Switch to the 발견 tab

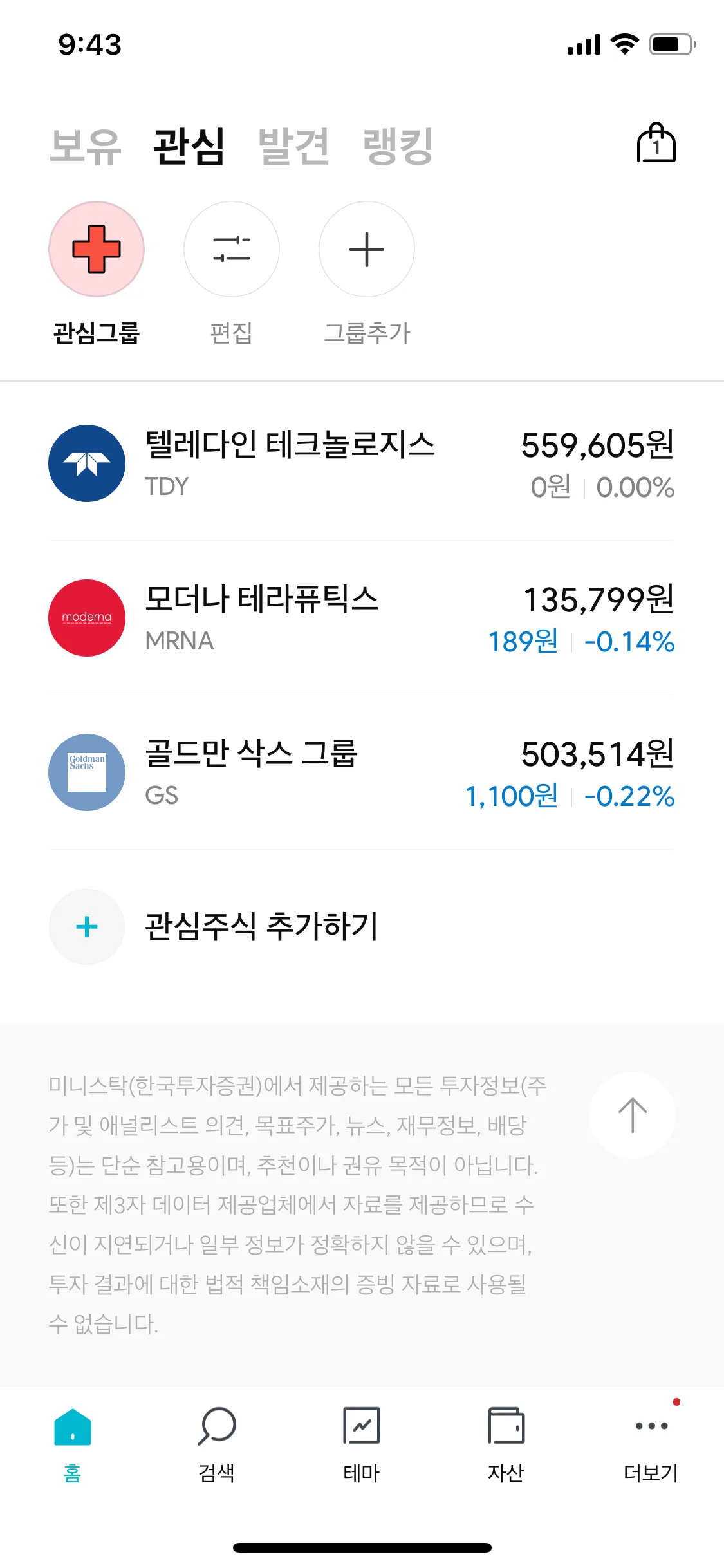pos(293,147)
